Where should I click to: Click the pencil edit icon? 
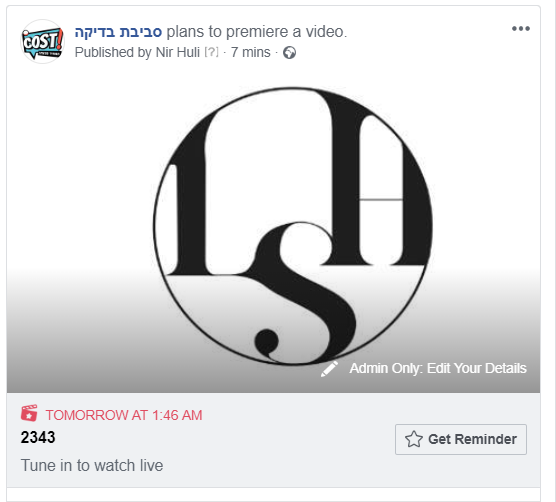pos(329,369)
